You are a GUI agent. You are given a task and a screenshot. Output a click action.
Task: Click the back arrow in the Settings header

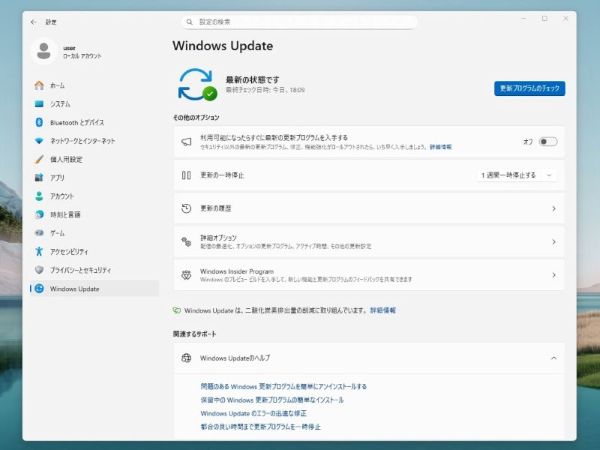[x=33, y=22]
